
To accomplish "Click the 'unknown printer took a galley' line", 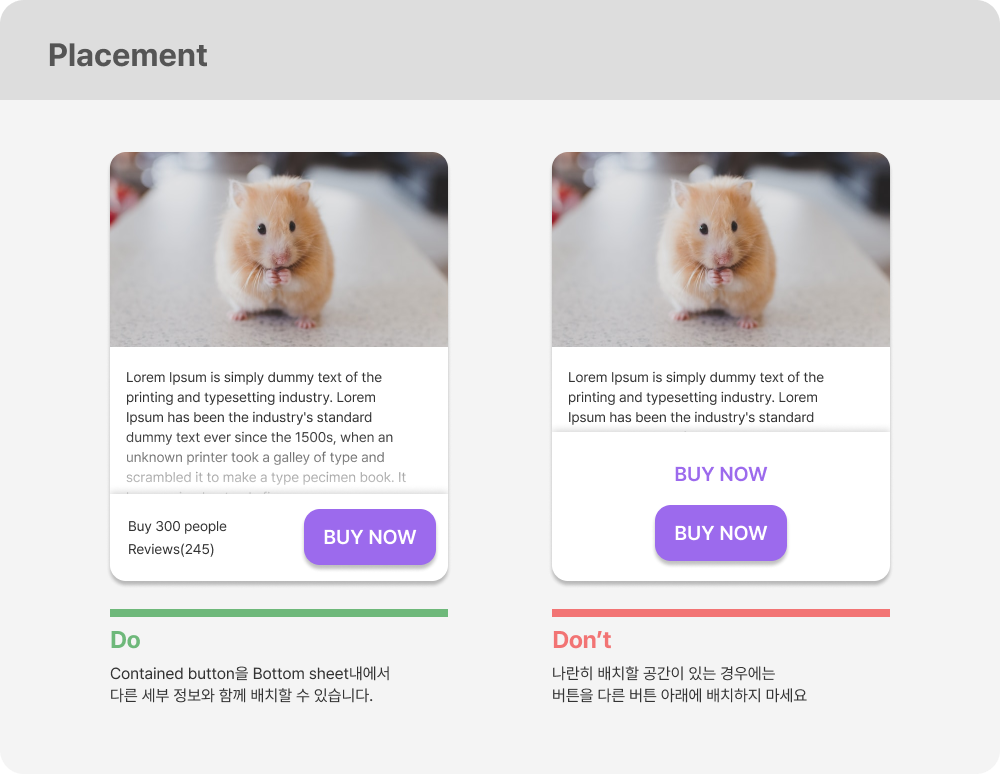I will pos(255,457).
